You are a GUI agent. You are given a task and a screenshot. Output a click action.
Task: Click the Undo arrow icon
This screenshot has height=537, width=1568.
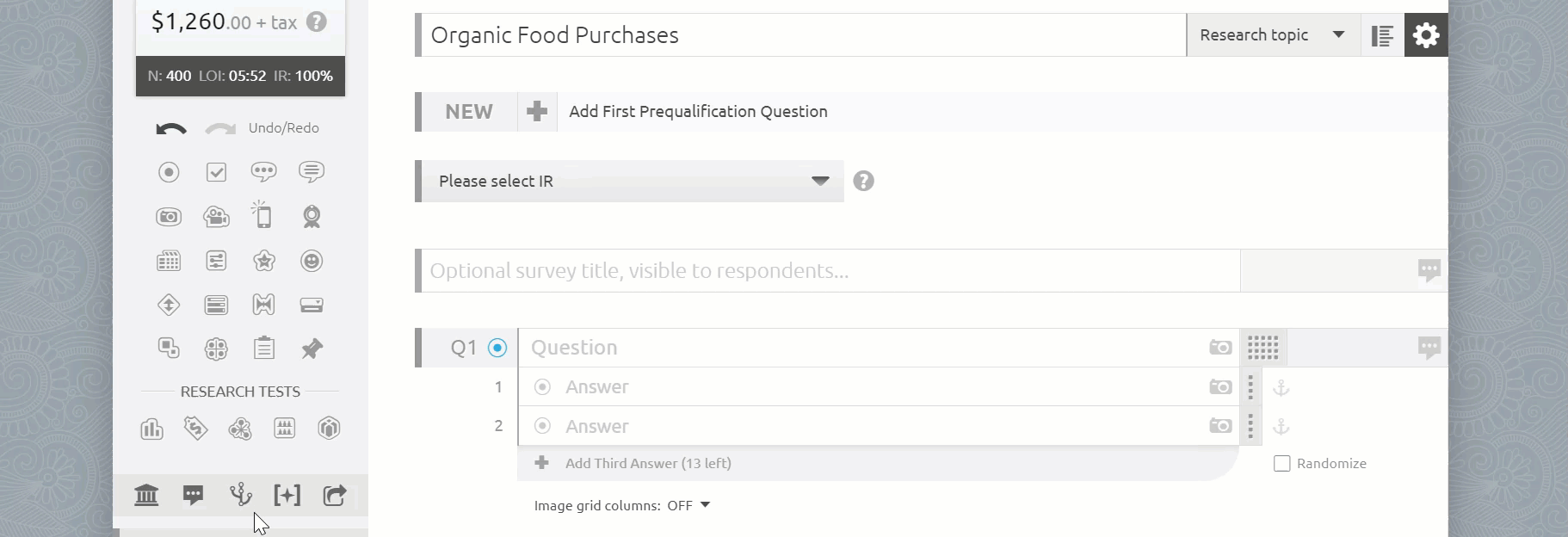coord(171,129)
